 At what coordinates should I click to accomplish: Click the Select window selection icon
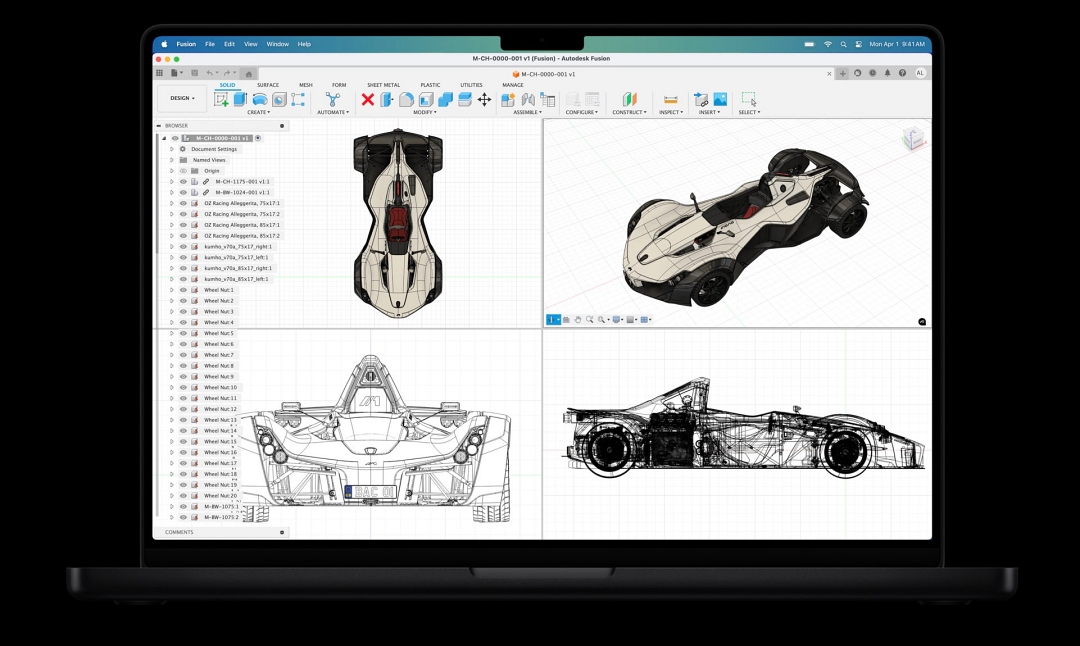pos(749,99)
